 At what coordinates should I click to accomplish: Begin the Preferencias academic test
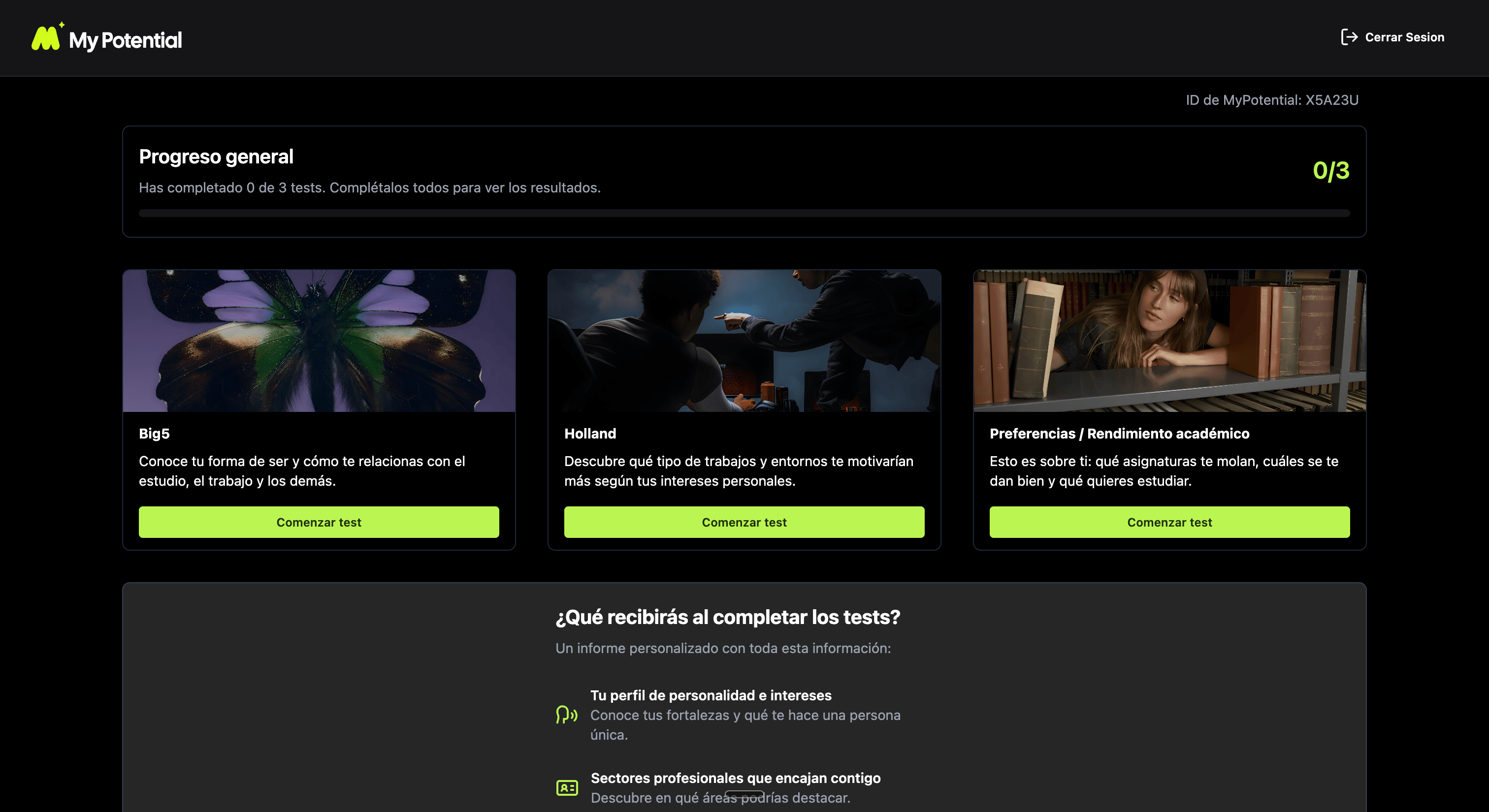click(x=1169, y=522)
